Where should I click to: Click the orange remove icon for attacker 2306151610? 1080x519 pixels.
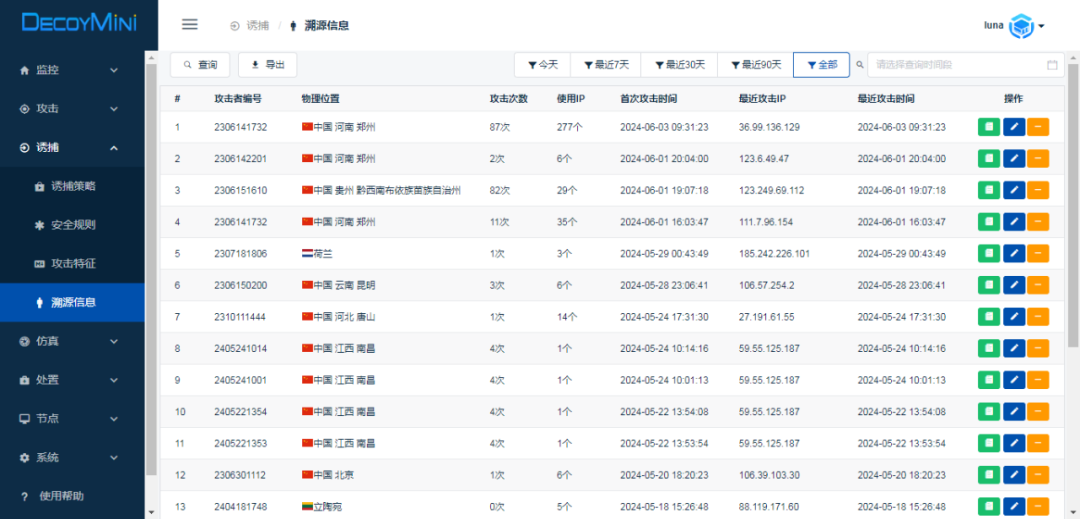(x=1038, y=191)
